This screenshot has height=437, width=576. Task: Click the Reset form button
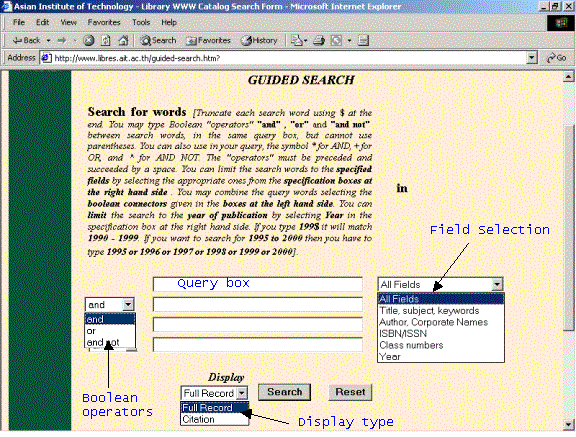[x=350, y=392]
